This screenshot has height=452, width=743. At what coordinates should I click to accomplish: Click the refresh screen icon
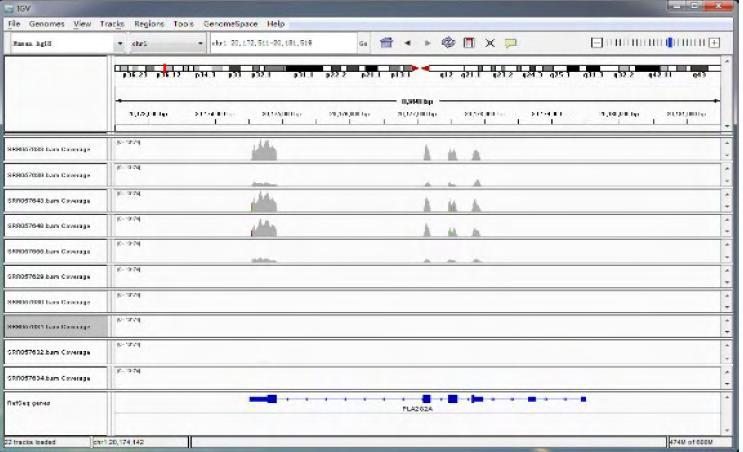(448, 43)
